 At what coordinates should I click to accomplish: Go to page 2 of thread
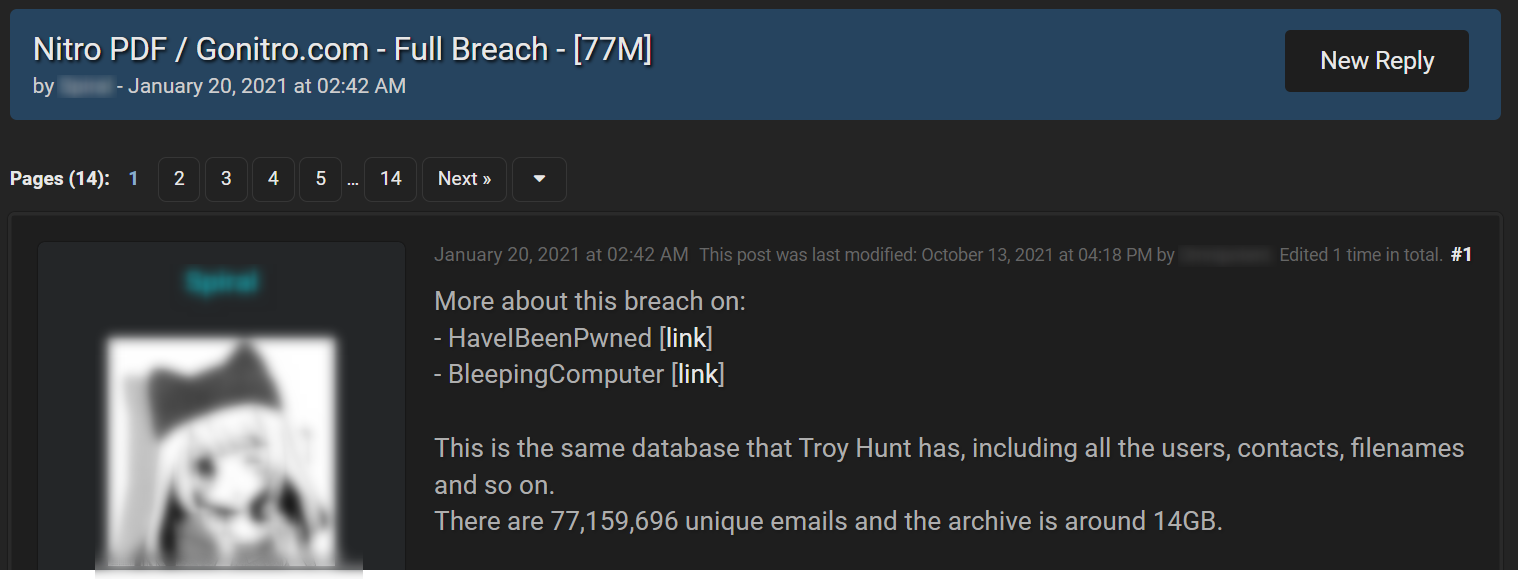179,179
